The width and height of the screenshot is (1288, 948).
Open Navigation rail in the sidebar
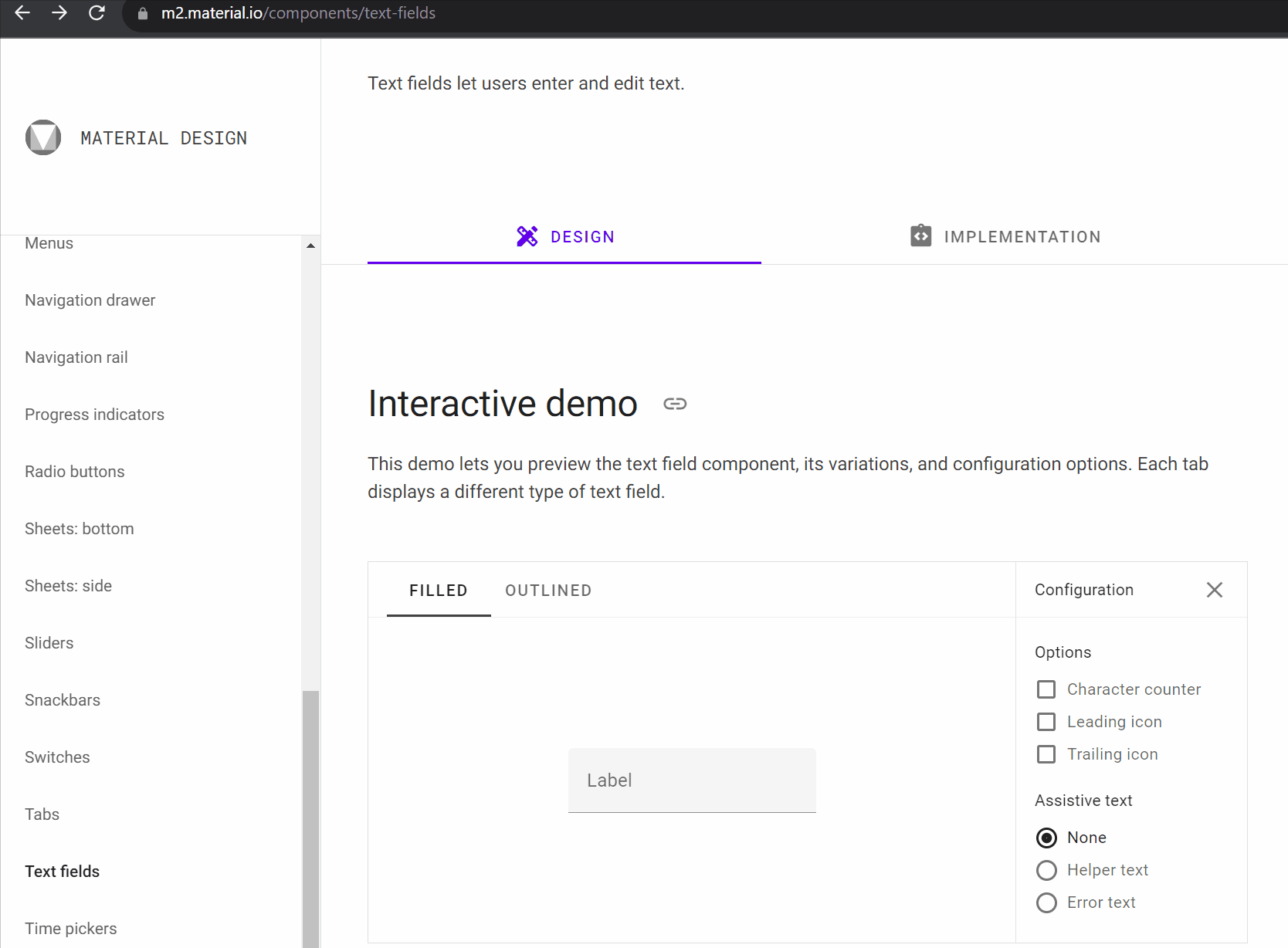[x=76, y=357]
